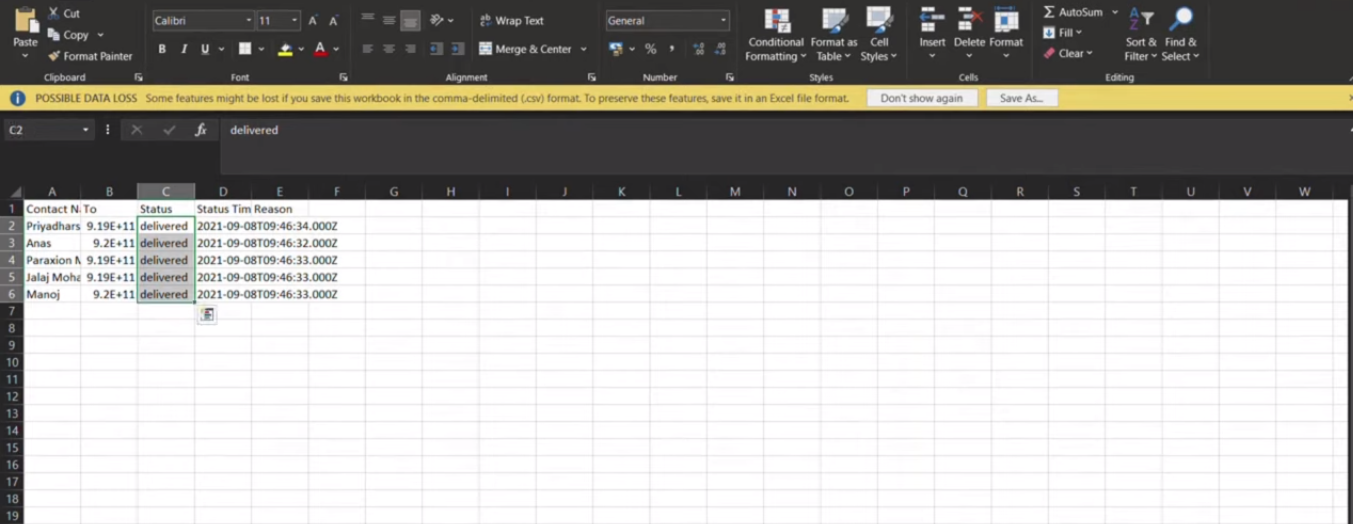The height and width of the screenshot is (524, 1353).
Task: Toggle bold formatting
Action: click(162, 49)
